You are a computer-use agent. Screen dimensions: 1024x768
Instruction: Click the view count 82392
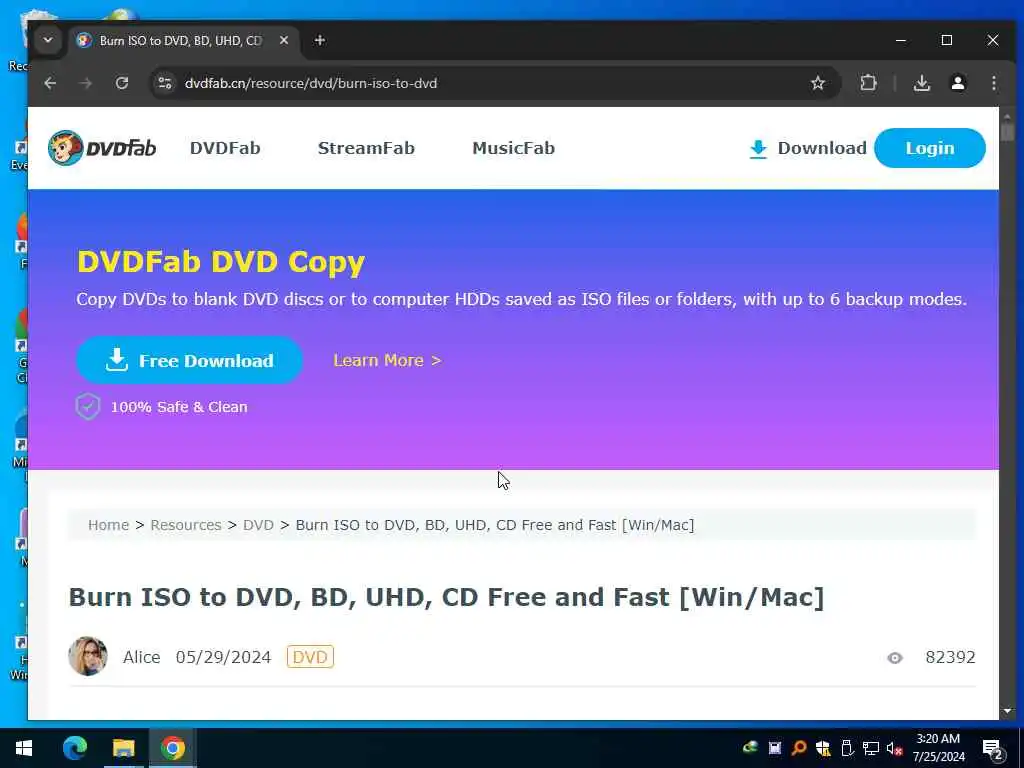tap(950, 657)
